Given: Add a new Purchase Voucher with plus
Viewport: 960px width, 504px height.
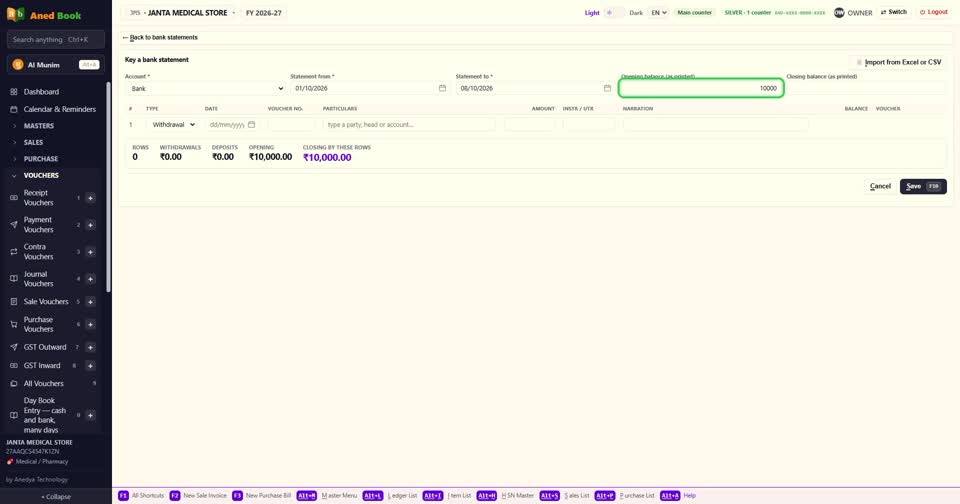Looking at the screenshot, I should click(91, 324).
